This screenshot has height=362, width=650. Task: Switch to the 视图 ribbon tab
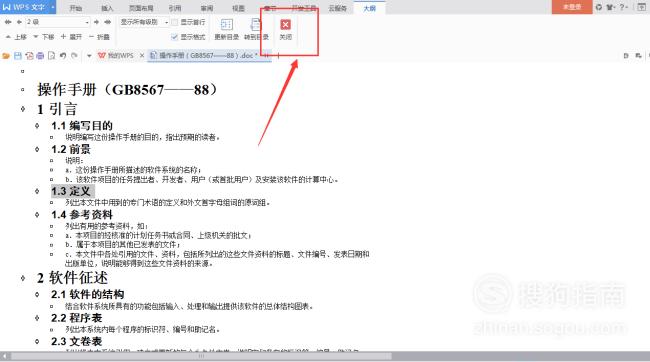pos(238,8)
